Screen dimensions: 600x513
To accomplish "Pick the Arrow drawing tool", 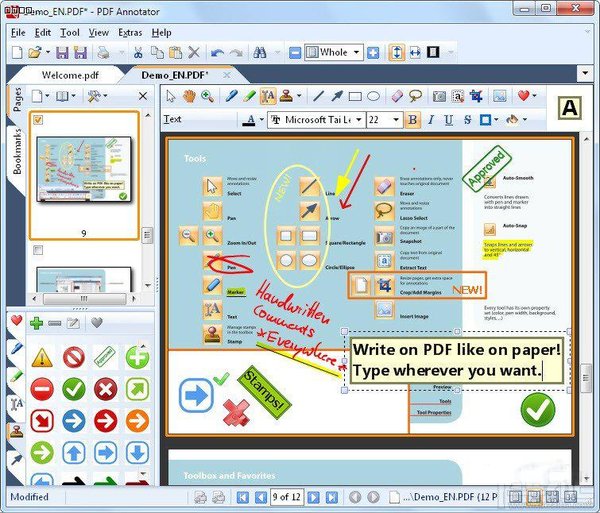I will coord(337,96).
